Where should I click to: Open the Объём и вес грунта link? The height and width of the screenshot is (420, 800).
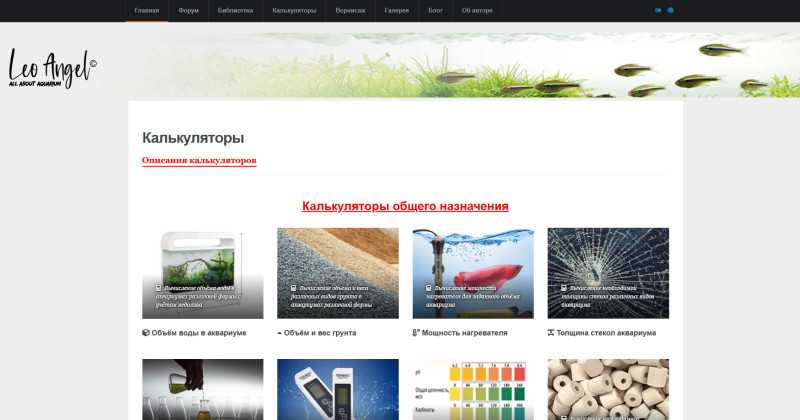click(320, 333)
